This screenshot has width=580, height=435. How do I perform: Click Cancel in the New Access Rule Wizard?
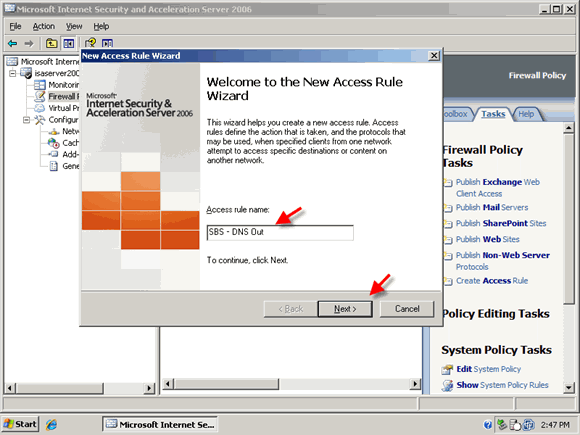click(407, 309)
